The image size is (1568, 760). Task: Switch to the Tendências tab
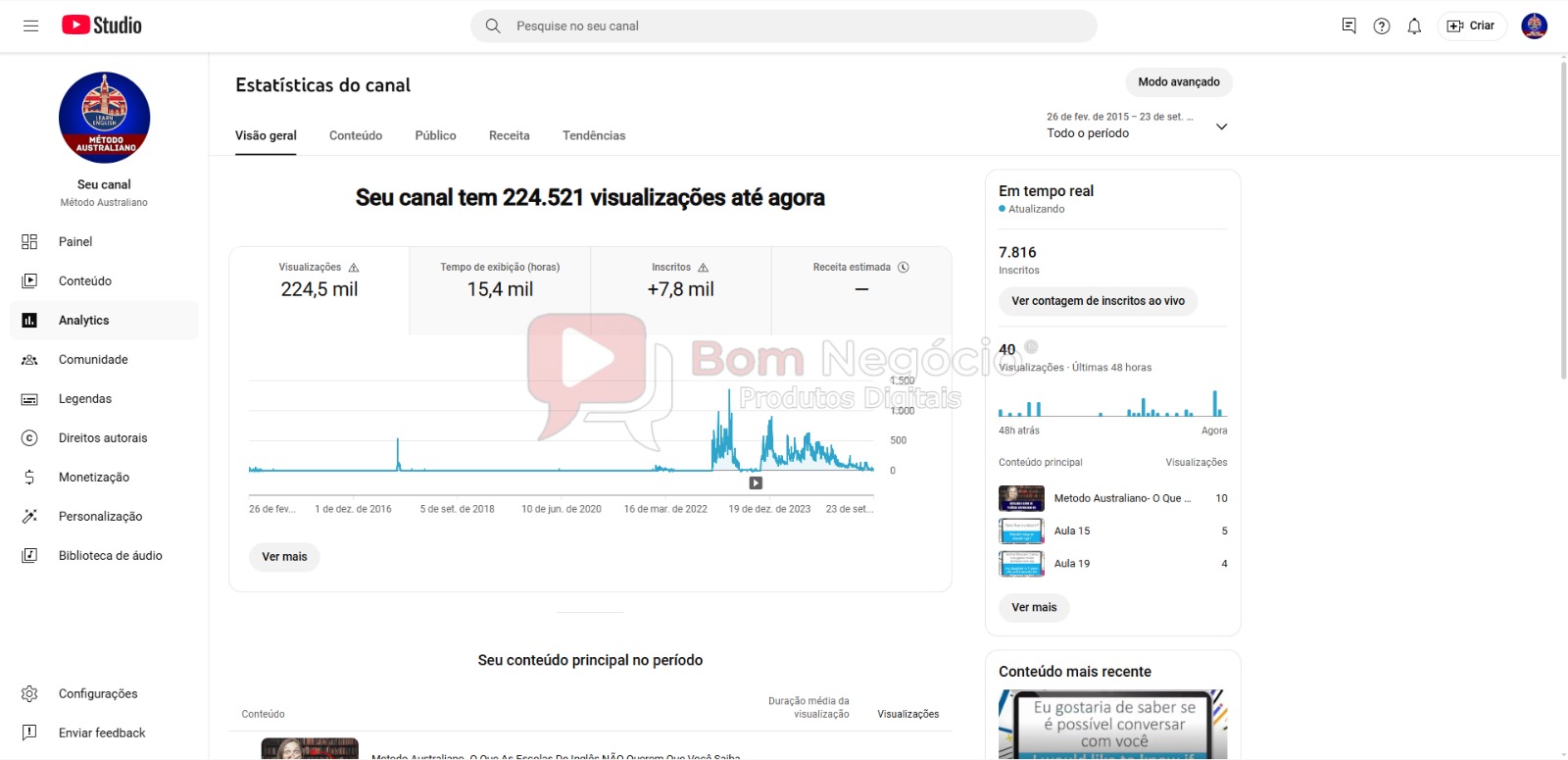click(594, 135)
